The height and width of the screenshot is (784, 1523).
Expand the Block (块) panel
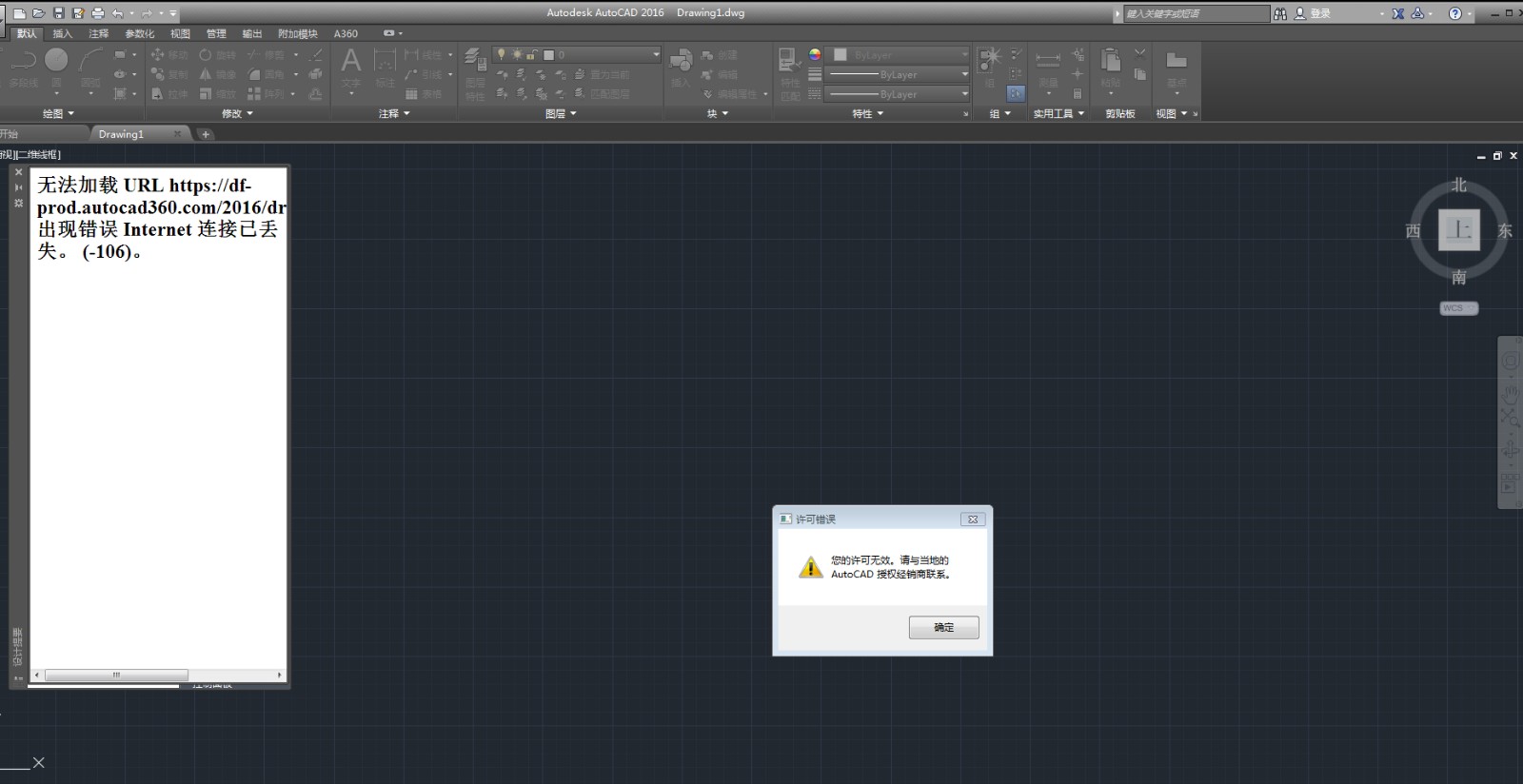(718, 113)
